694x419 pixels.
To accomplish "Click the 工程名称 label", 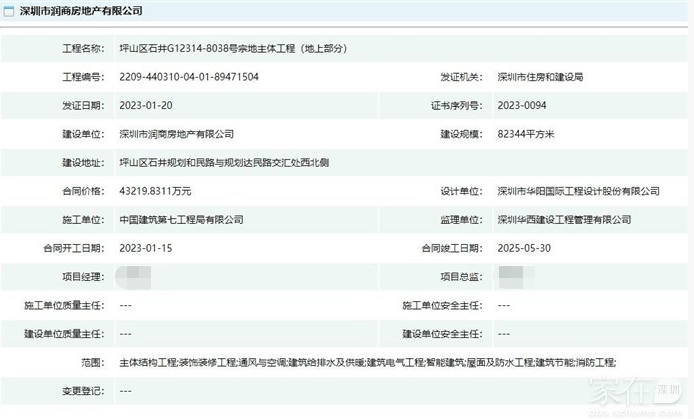I will pos(83,48).
